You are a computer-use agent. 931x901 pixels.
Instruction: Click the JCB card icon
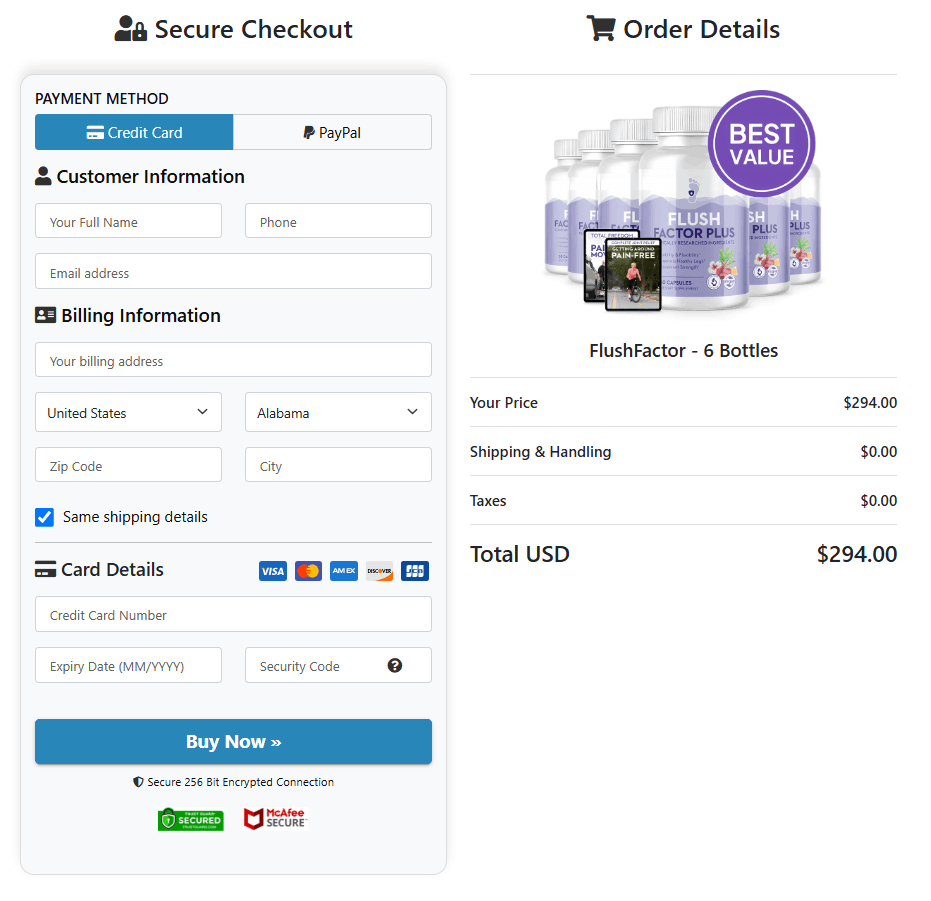pyautogui.click(x=414, y=570)
